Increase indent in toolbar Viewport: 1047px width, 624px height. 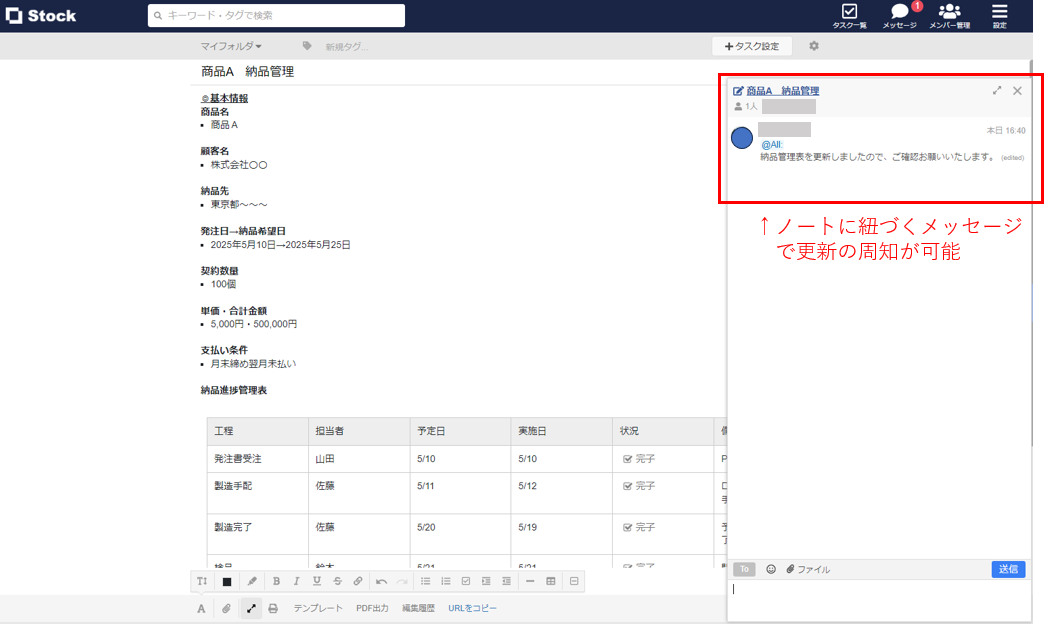[x=486, y=581]
